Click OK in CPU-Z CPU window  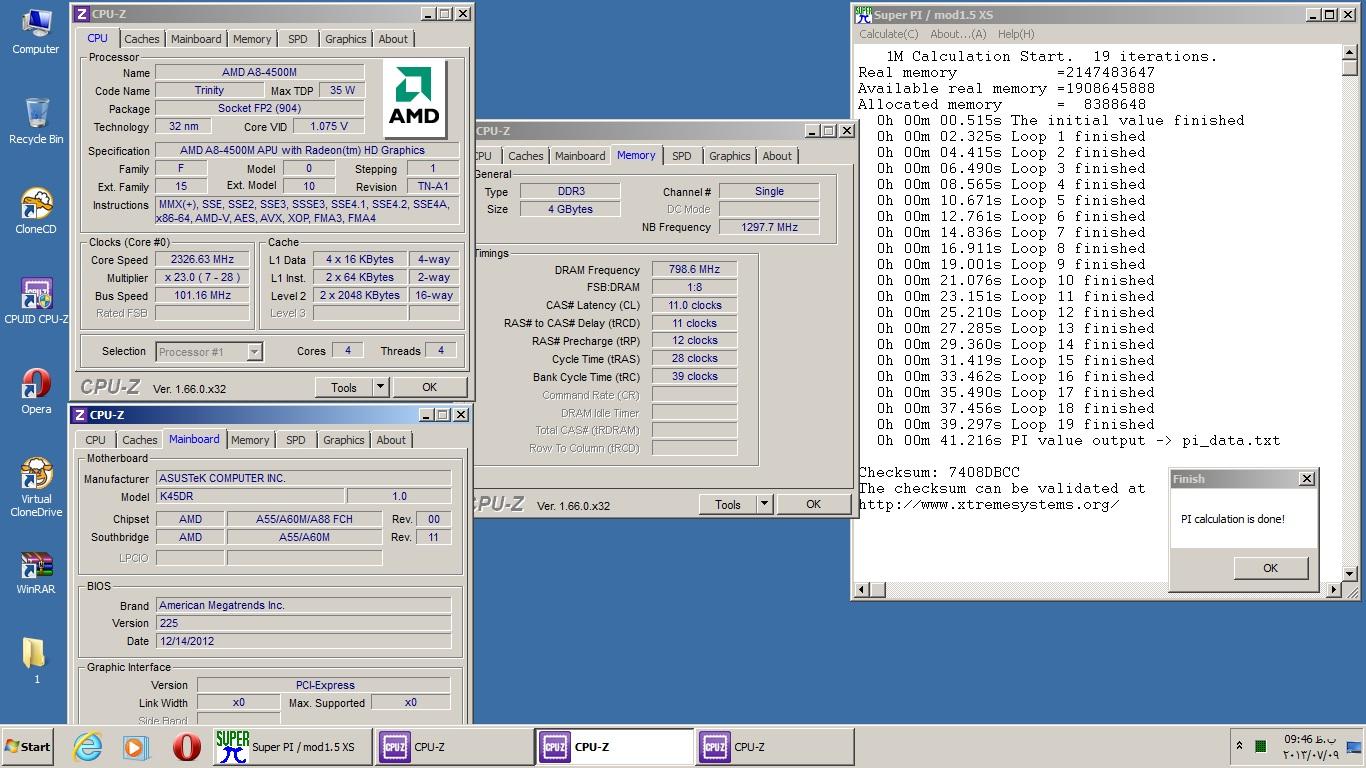coord(429,387)
